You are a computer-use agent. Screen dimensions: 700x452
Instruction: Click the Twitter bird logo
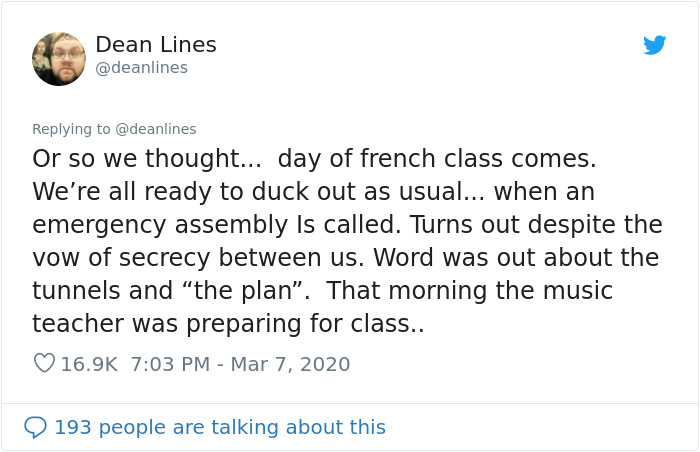[654, 45]
